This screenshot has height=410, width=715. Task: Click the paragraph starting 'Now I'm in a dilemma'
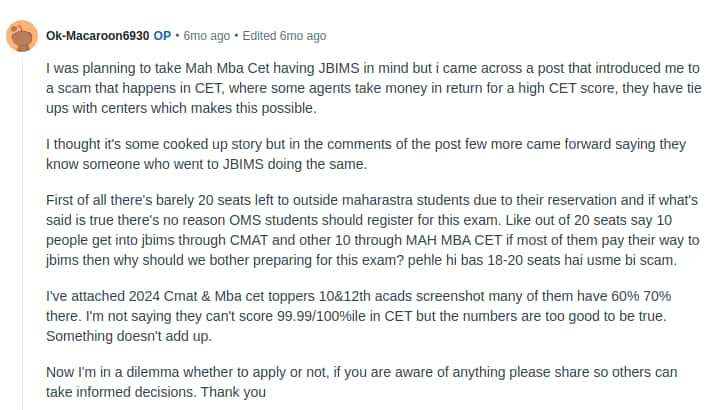click(362, 382)
